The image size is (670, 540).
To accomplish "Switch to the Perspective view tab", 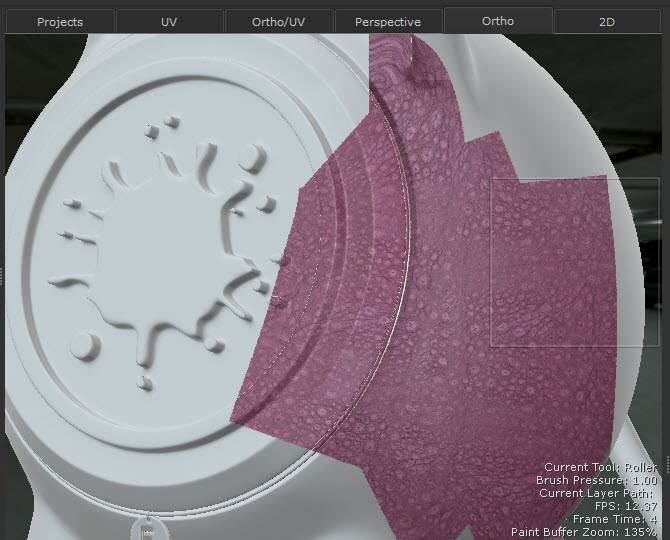I will click(x=387, y=21).
